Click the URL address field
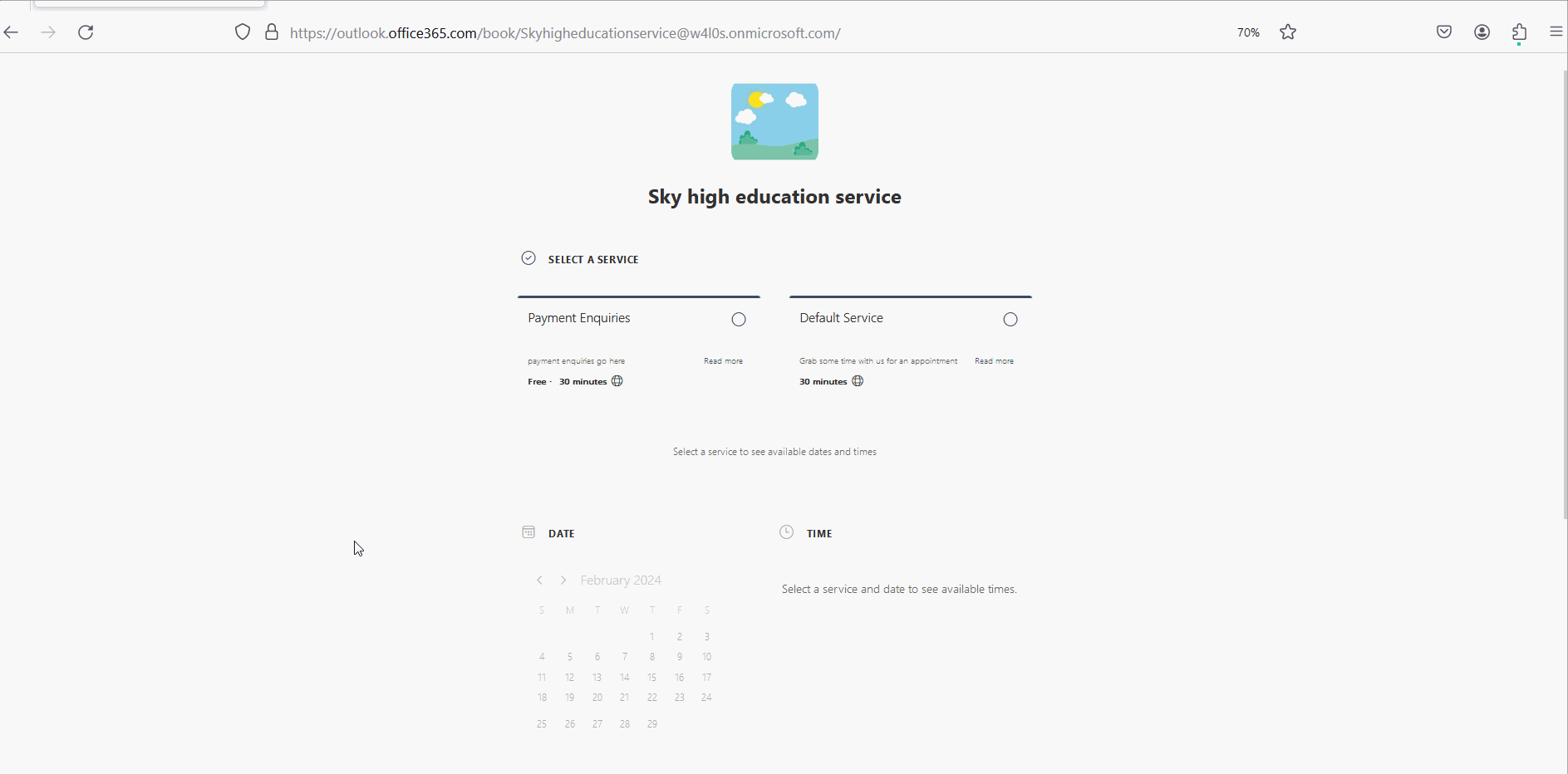The image size is (1568, 774). [x=565, y=33]
